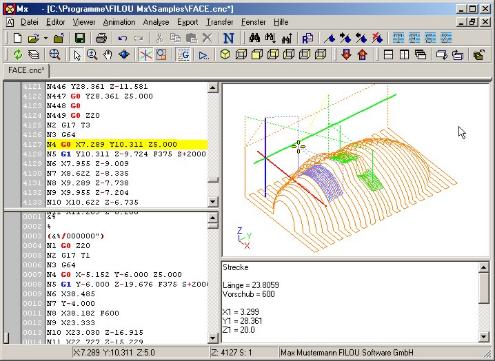Select the hand pan tool
The height and width of the screenshot is (361, 495).
pyautogui.click(x=107, y=54)
